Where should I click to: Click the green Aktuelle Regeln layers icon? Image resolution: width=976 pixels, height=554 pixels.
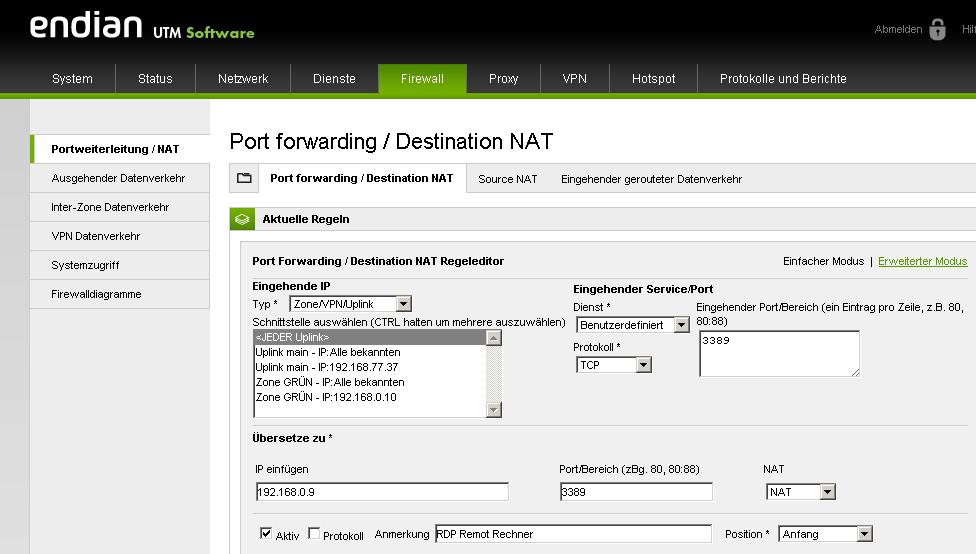(241, 219)
